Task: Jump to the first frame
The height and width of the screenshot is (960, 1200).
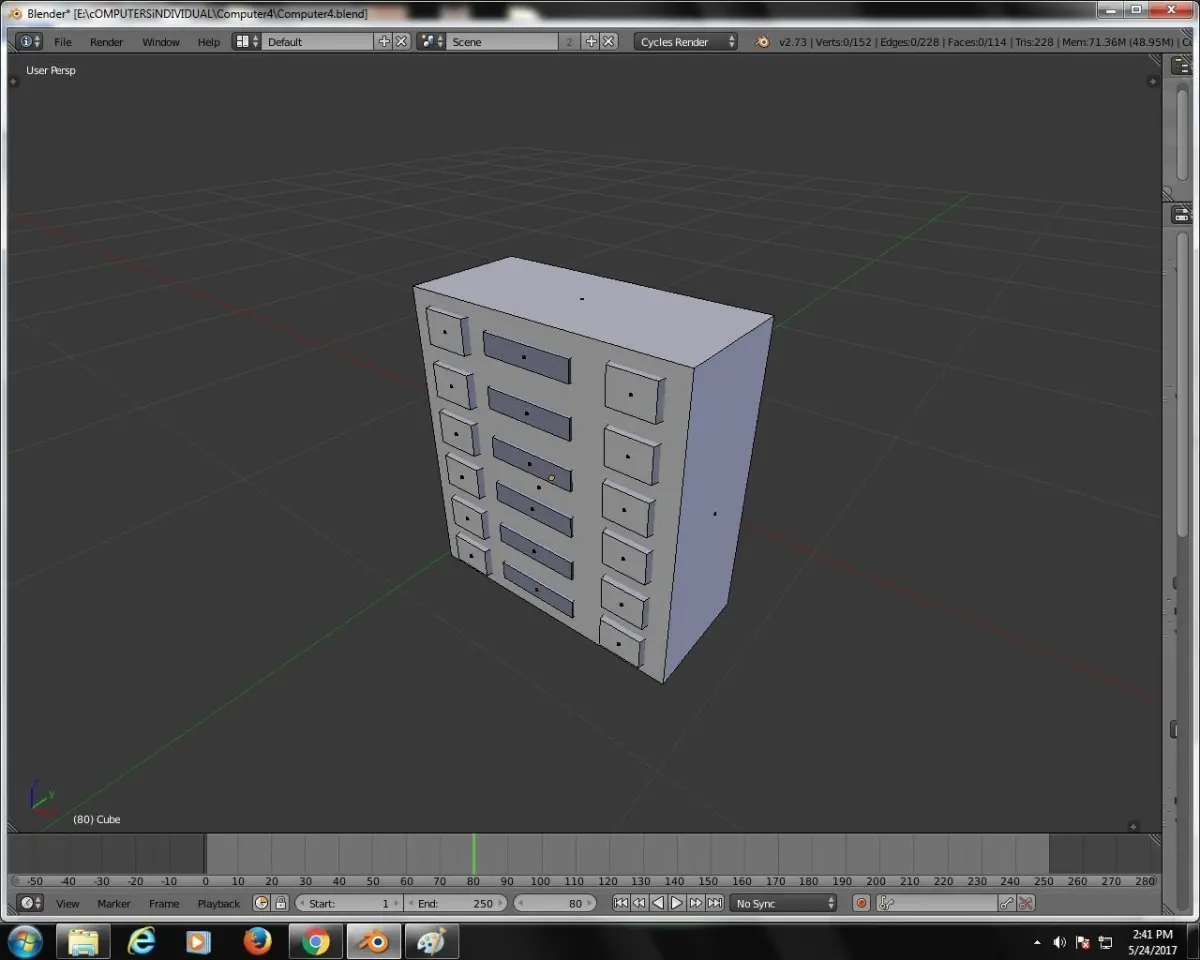Action: [x=620, y=903]
